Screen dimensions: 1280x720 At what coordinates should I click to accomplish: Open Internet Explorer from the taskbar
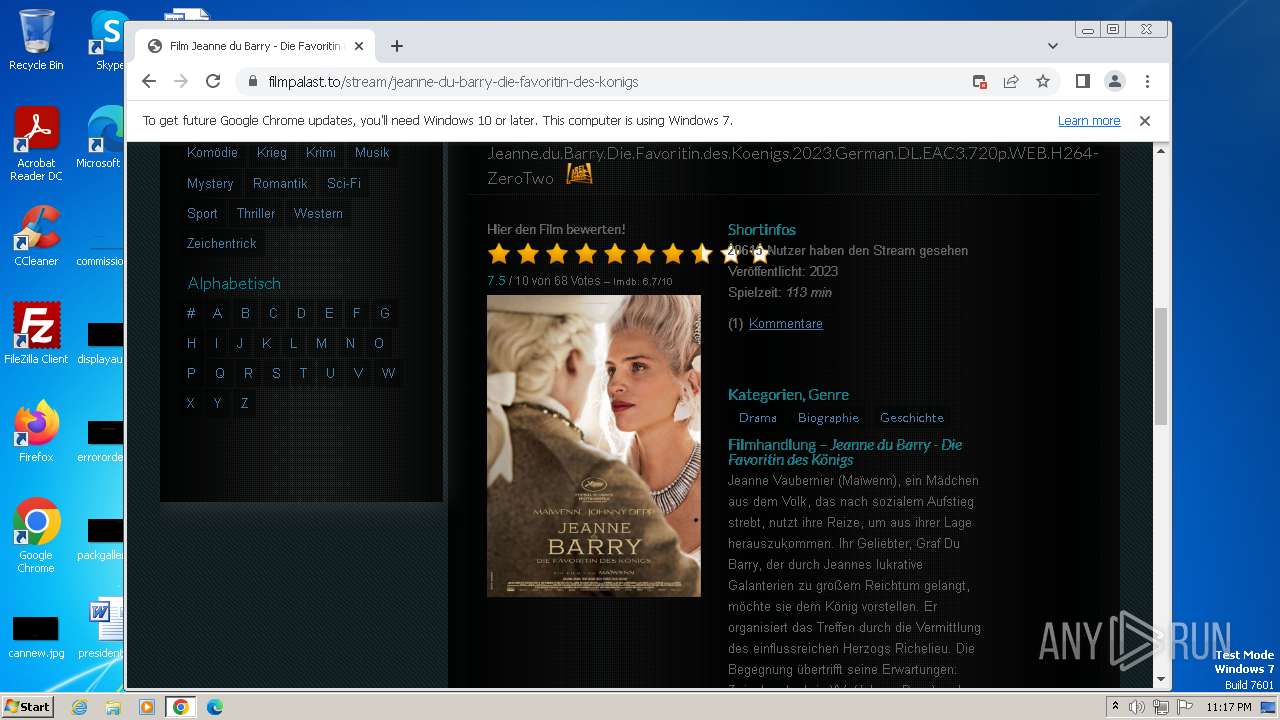79,707
